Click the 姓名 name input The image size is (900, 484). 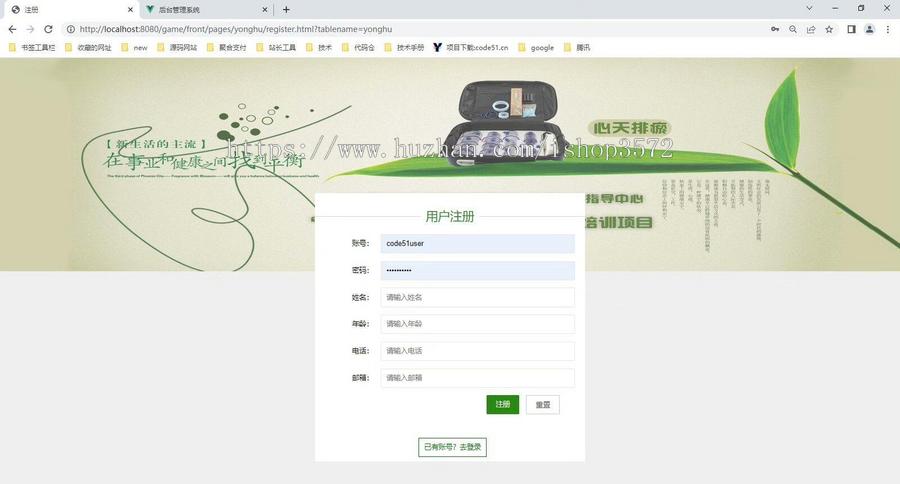coord(478,297)
